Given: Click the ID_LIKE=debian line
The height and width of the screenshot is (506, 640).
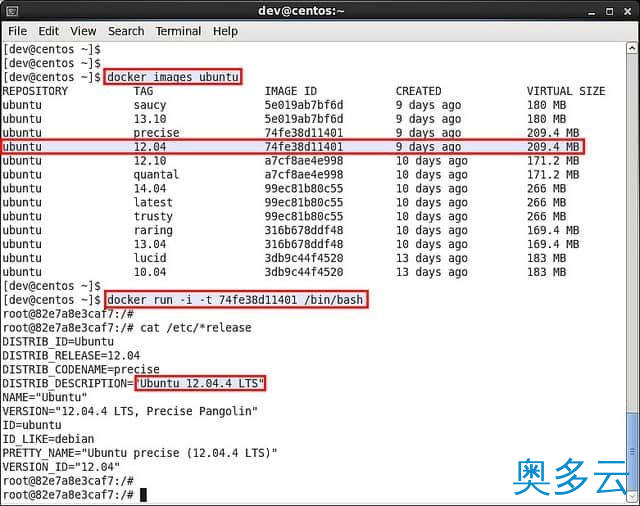Looking at the screenshot, I should [48, 439].
